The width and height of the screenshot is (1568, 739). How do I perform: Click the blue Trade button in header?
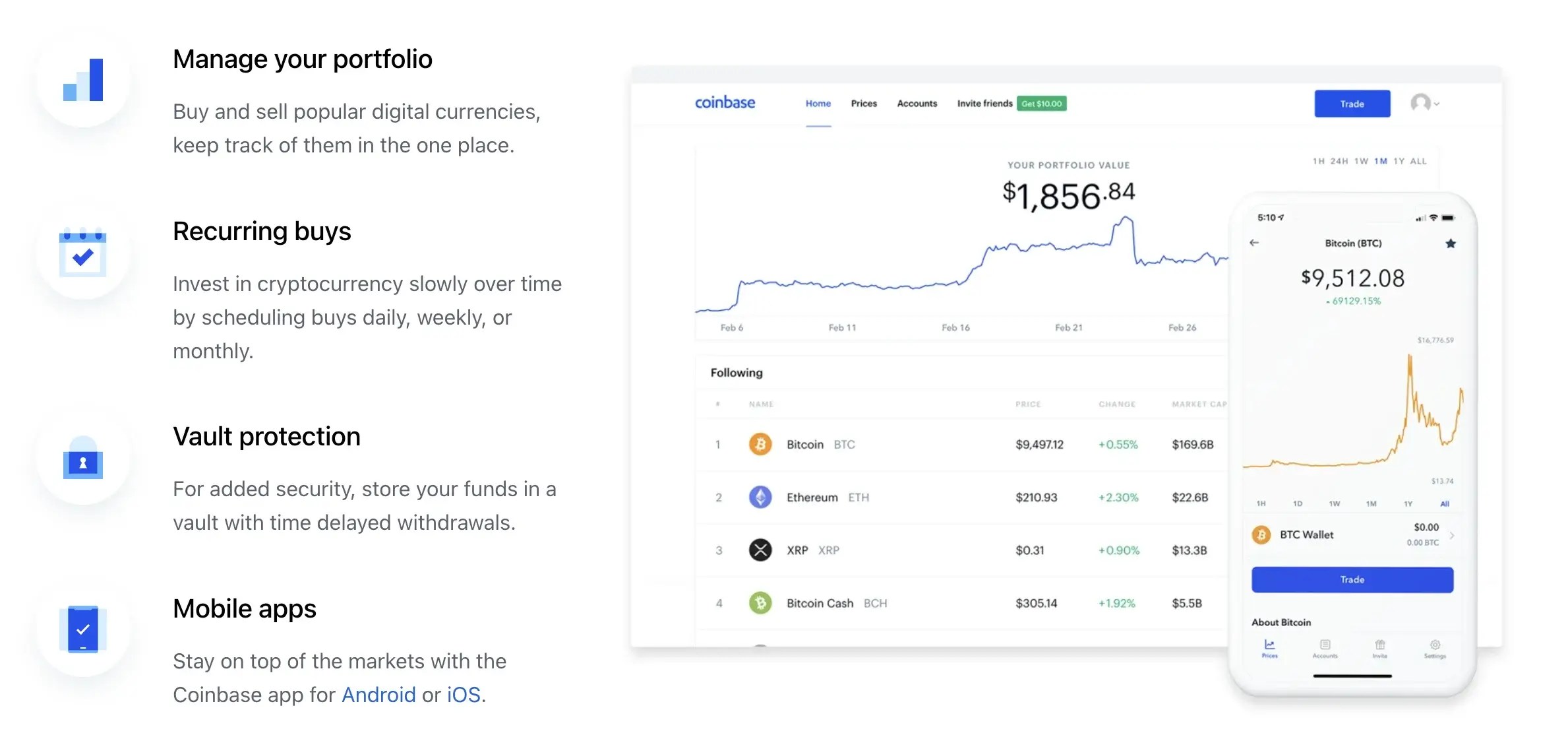coord(1352,104)
